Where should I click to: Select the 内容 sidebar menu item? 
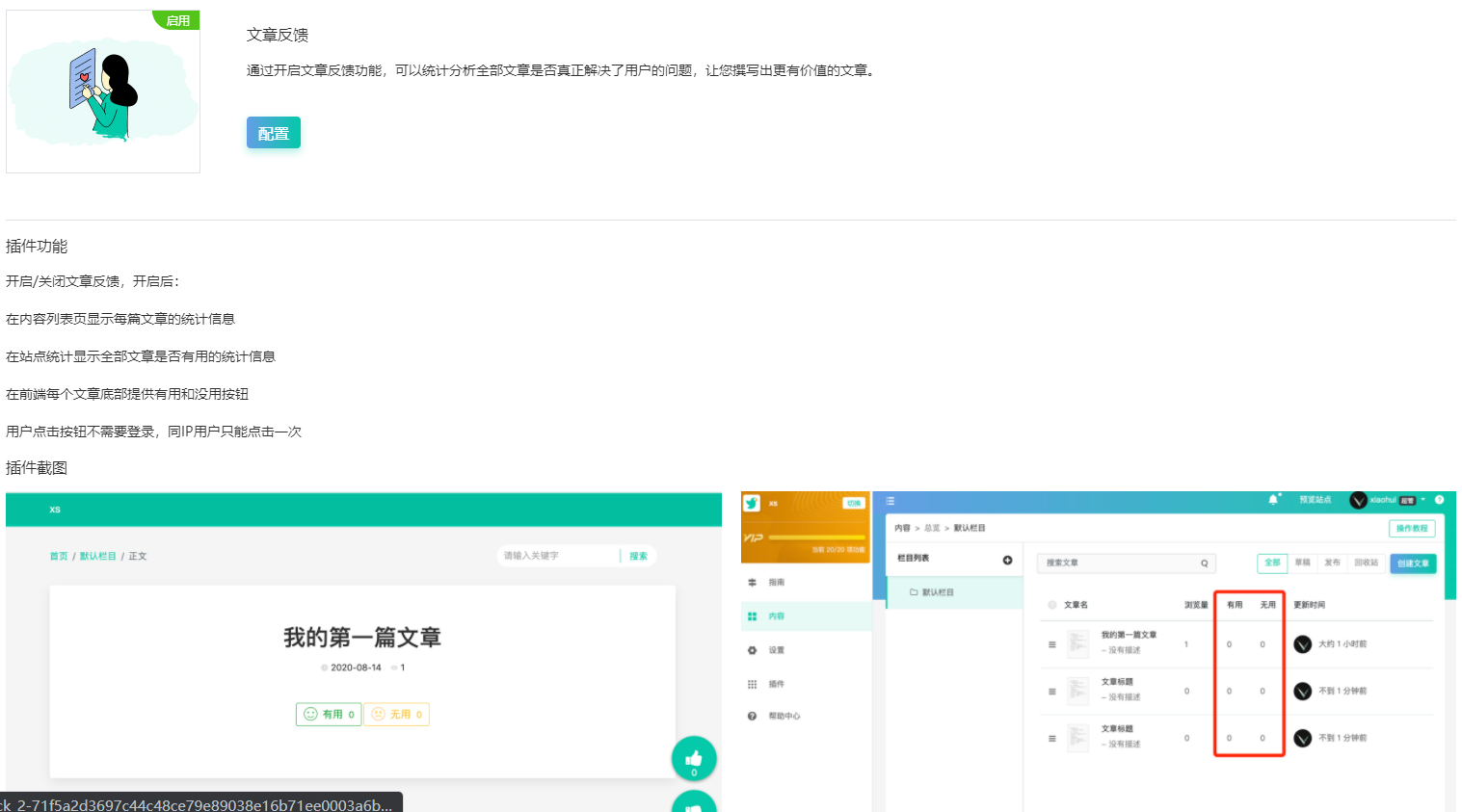click(806, 616)
